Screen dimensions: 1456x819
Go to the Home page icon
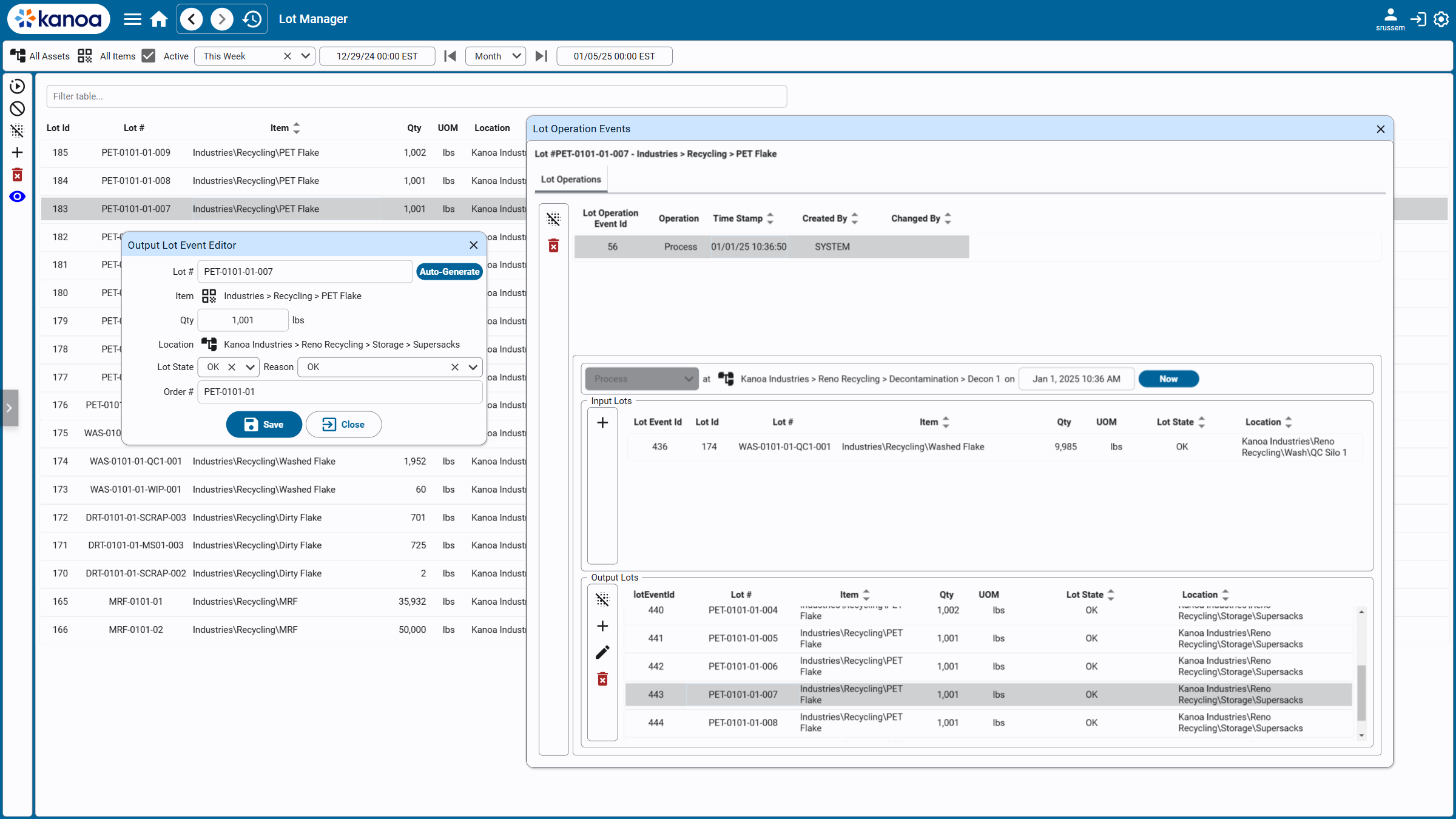point(159,19)
